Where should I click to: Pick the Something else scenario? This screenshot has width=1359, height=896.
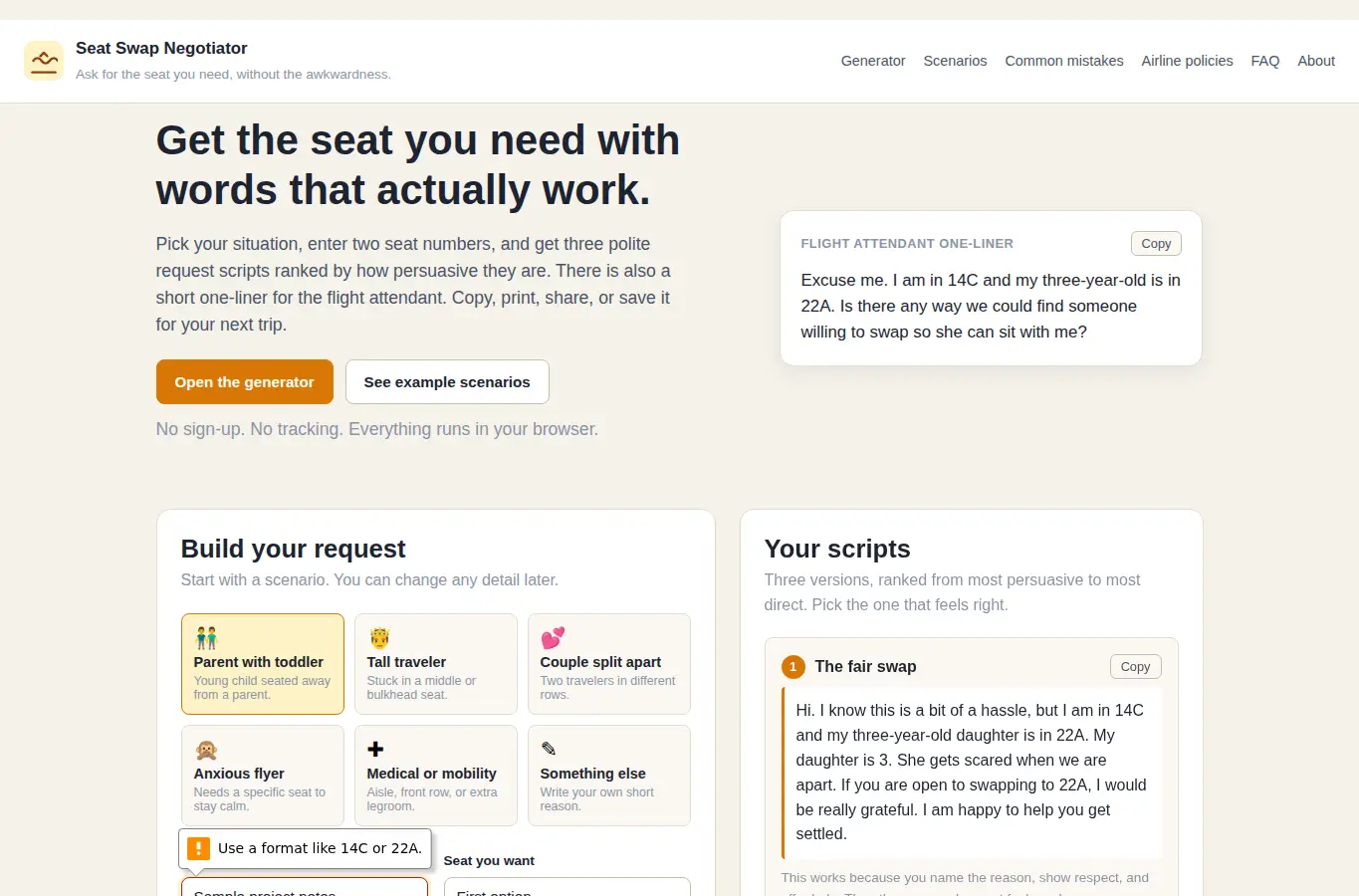point(609,776)
